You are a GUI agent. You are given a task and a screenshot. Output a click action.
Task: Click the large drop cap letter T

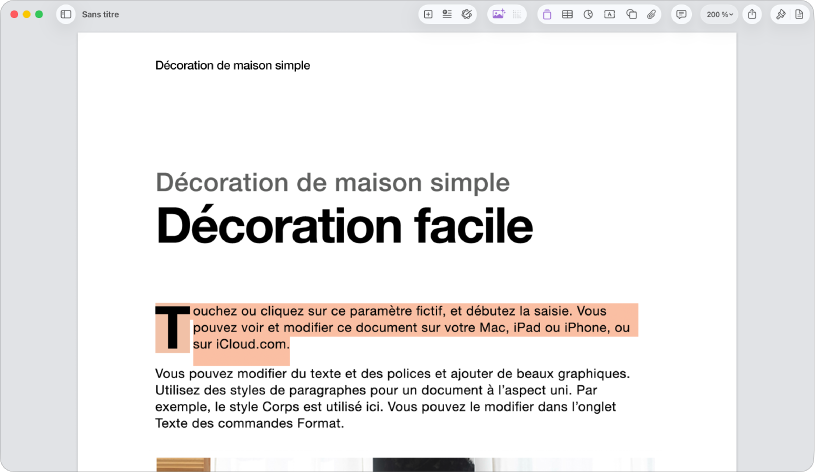point(172,328)
